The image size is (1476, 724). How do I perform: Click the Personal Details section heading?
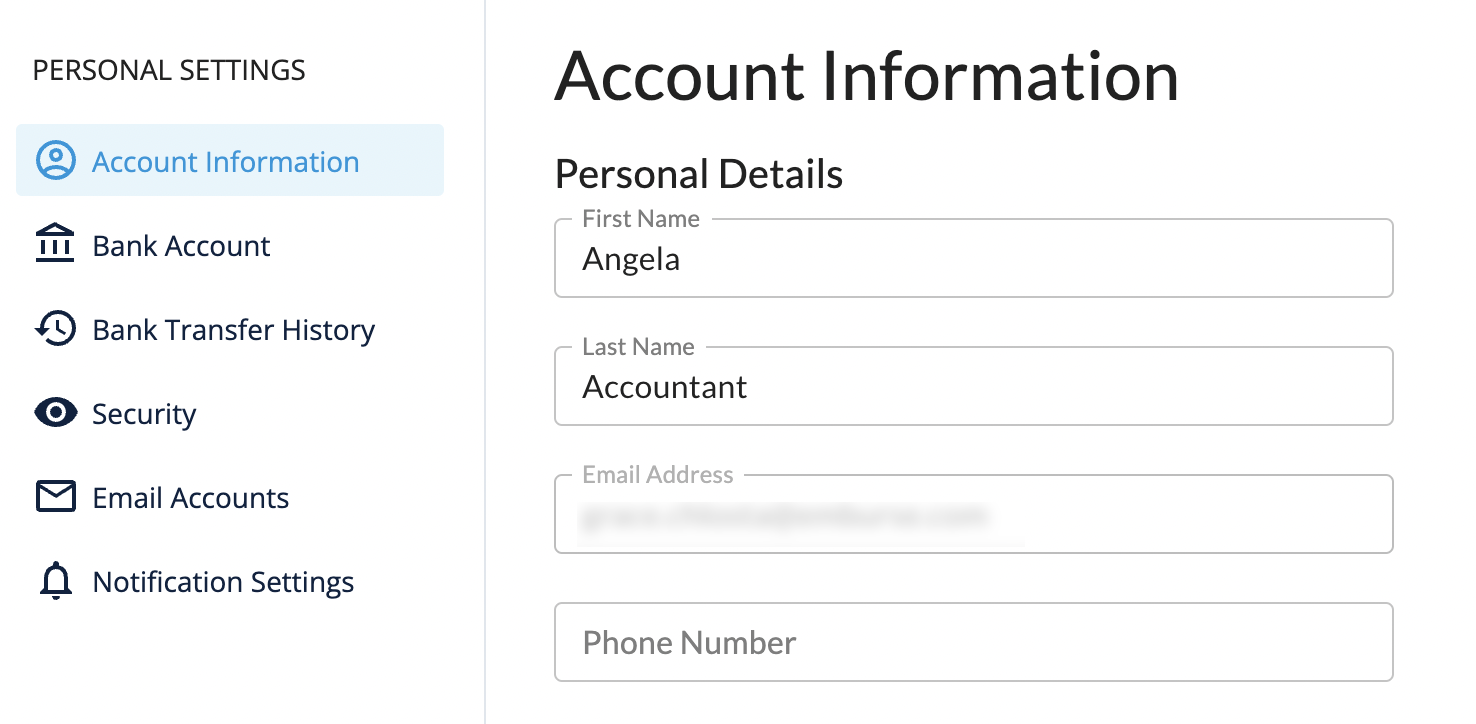pyautogui.click(x=698, y=174)
